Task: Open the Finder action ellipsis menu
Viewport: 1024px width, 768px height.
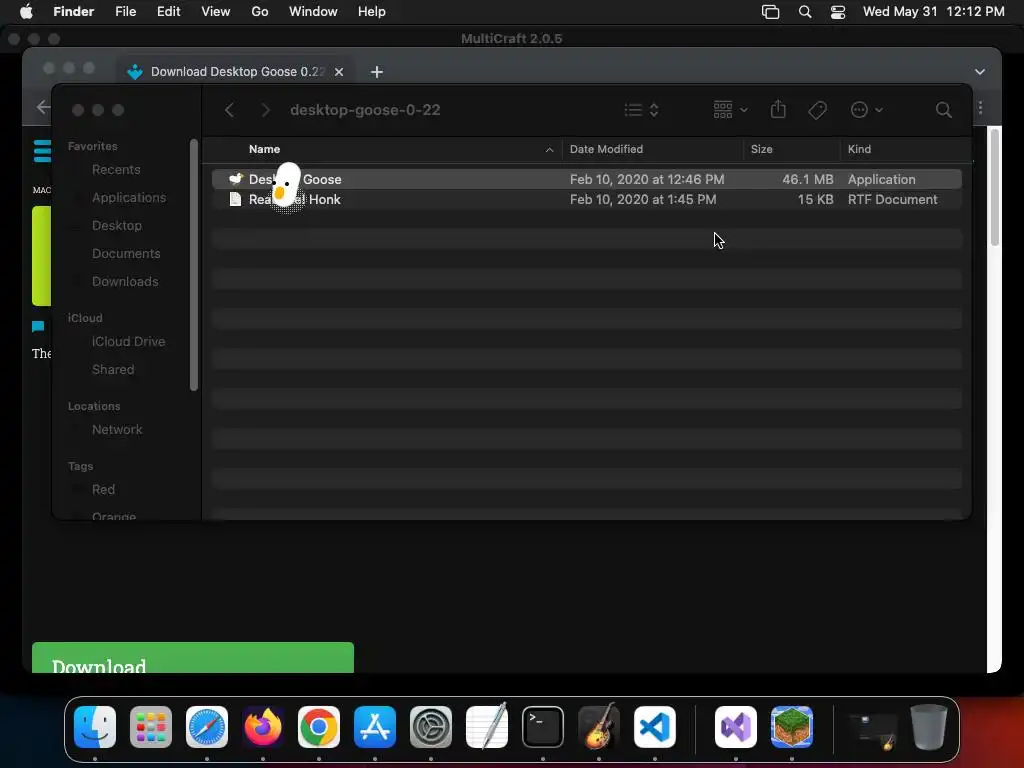Action: 867,110
